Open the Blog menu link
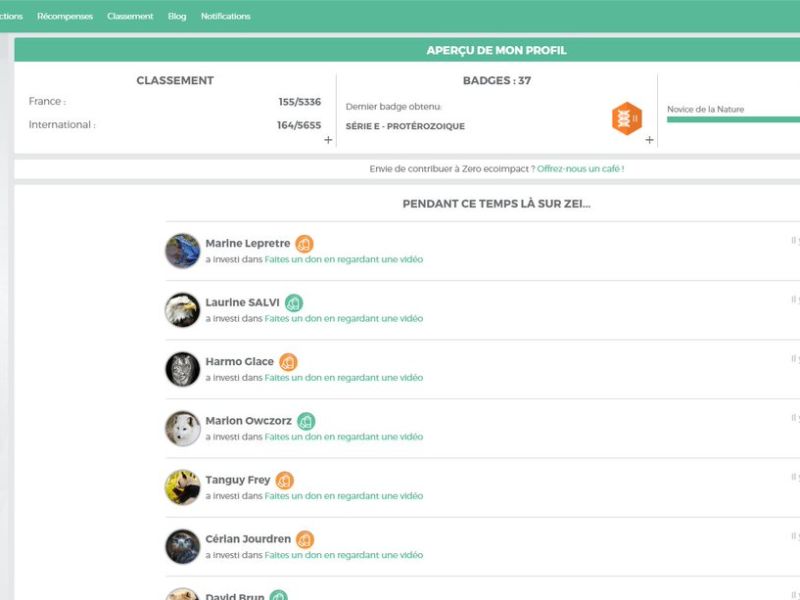Image resolution: width=800 pixels, height=600 pixels. (x=177, y=16)
